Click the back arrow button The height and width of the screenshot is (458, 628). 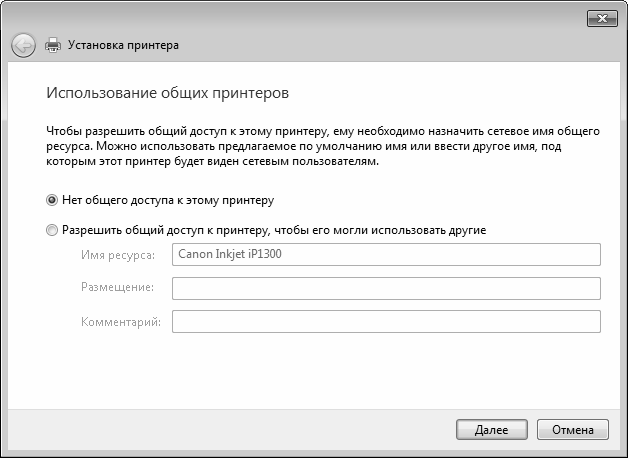click(x=23, y=45)
